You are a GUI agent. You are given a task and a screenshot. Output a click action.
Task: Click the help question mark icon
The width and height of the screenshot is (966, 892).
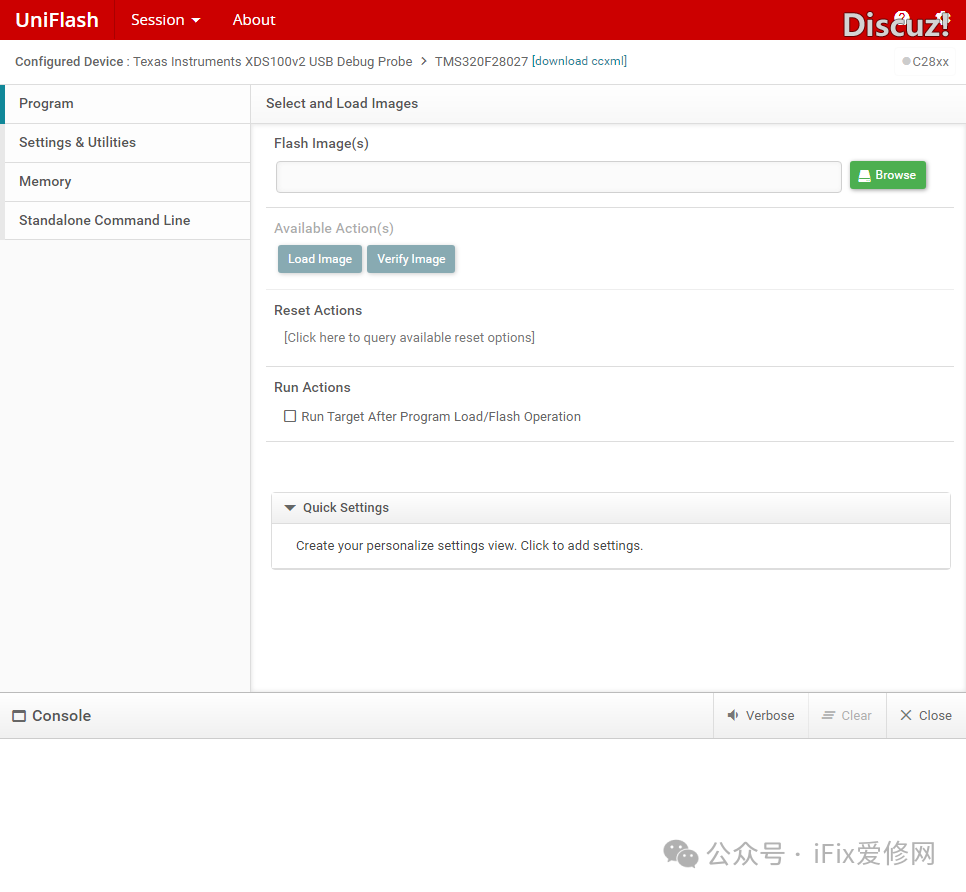tap(901, 19)
